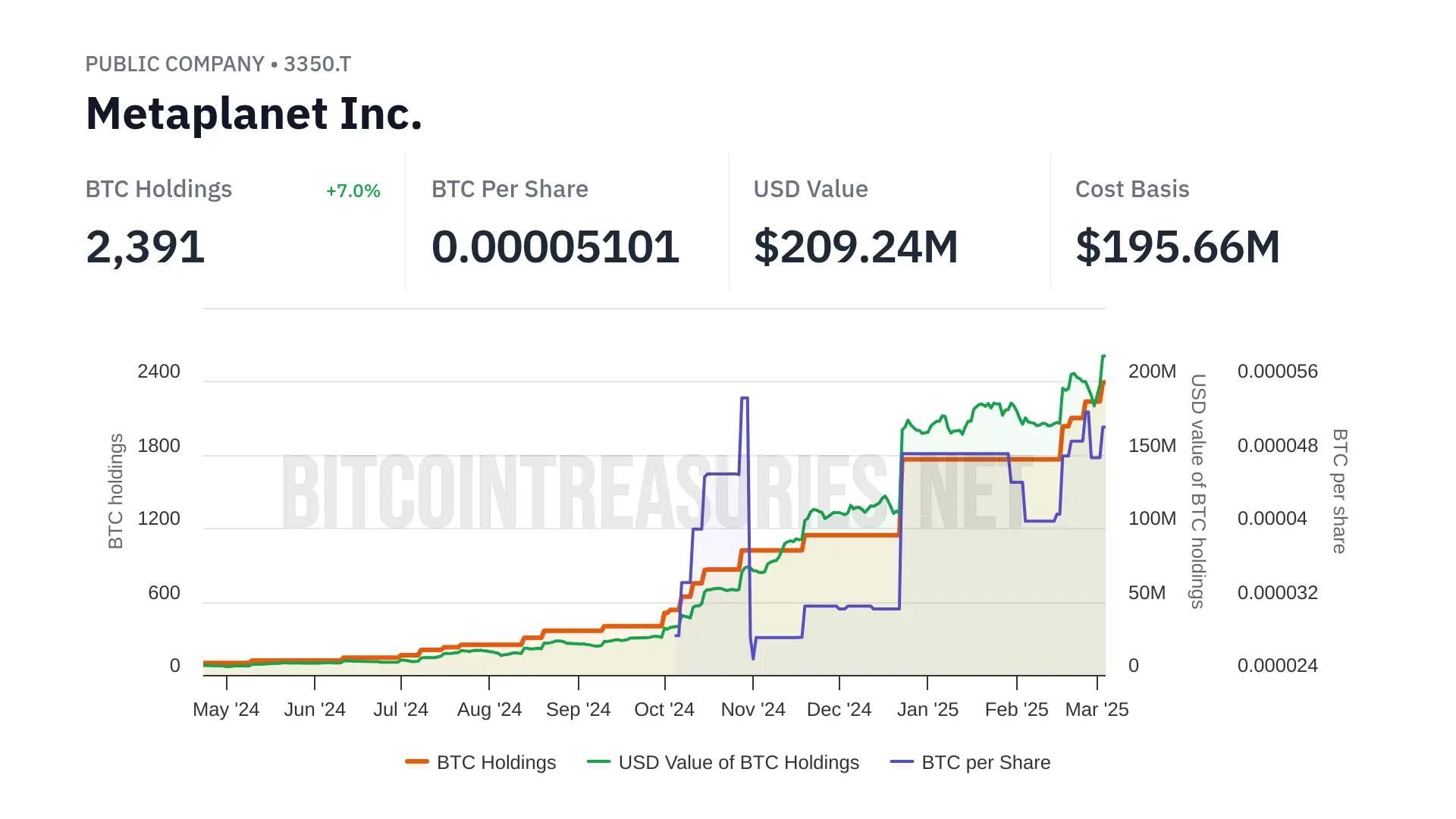Click the Mar '25 x-axis label
Viewport: 1456px width, 819px height.
tap(1097, 710)
